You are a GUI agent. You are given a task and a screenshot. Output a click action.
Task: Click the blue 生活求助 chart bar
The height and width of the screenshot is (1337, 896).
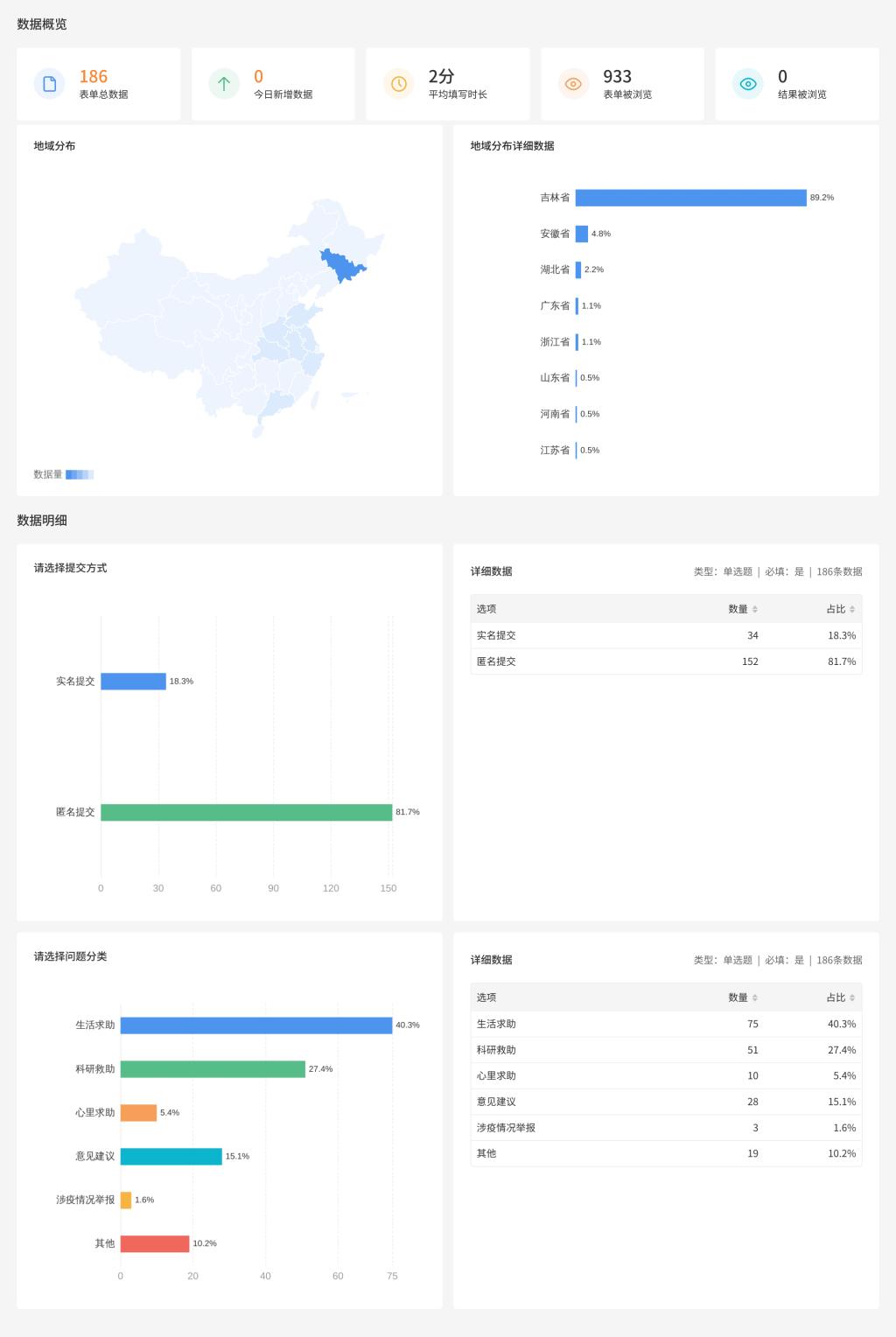256,1025
